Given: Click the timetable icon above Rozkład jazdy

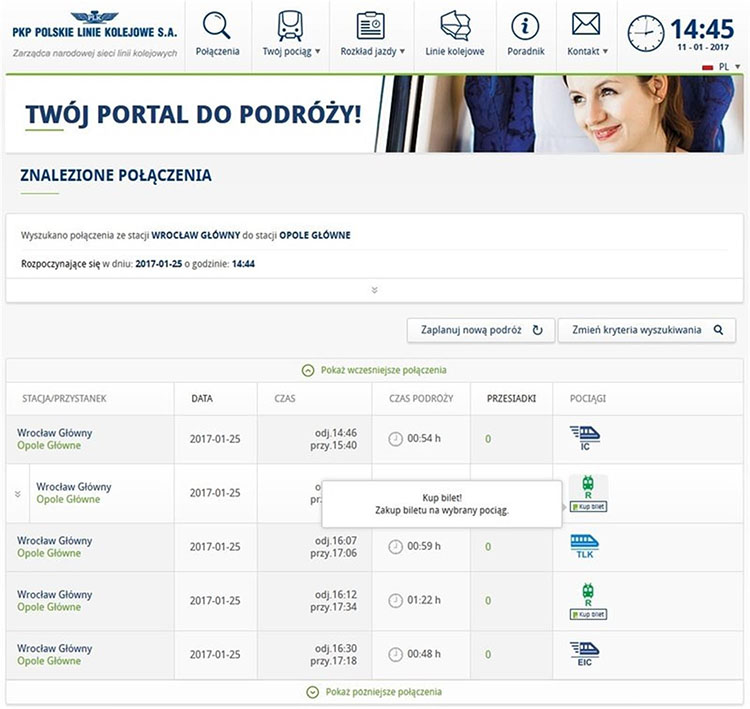Looking at the screenshot, I should pos(372,24).
